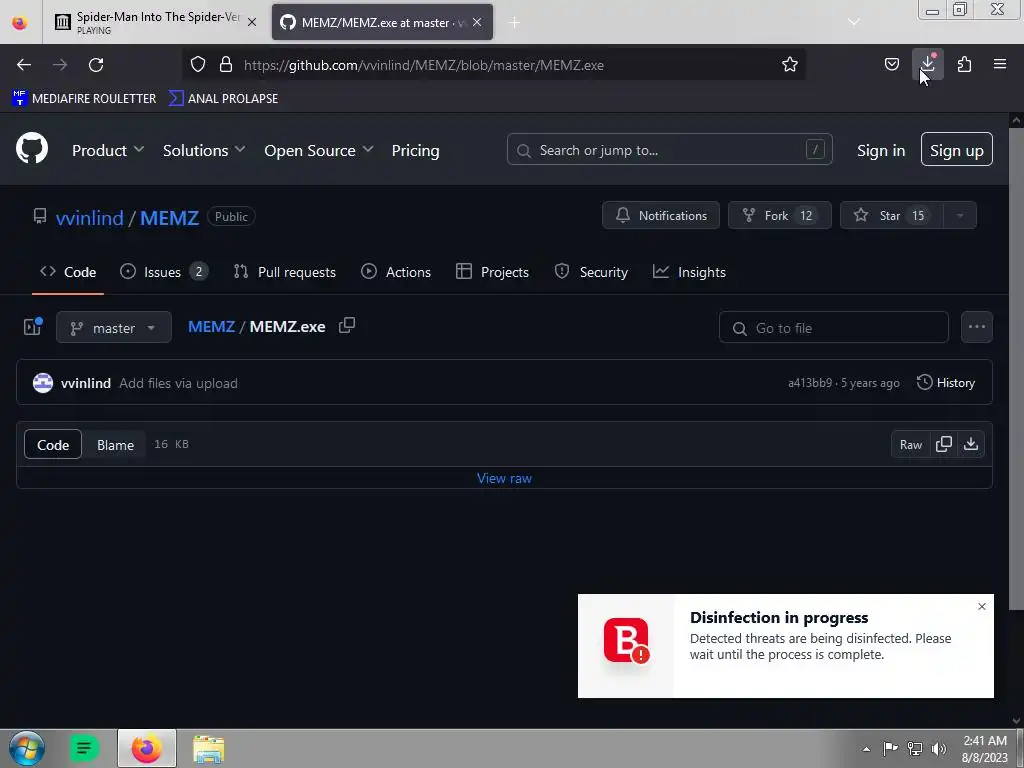Copy the raw file contents
The width and height of the screenshot is (1024, 768).
tap(944, 444)
